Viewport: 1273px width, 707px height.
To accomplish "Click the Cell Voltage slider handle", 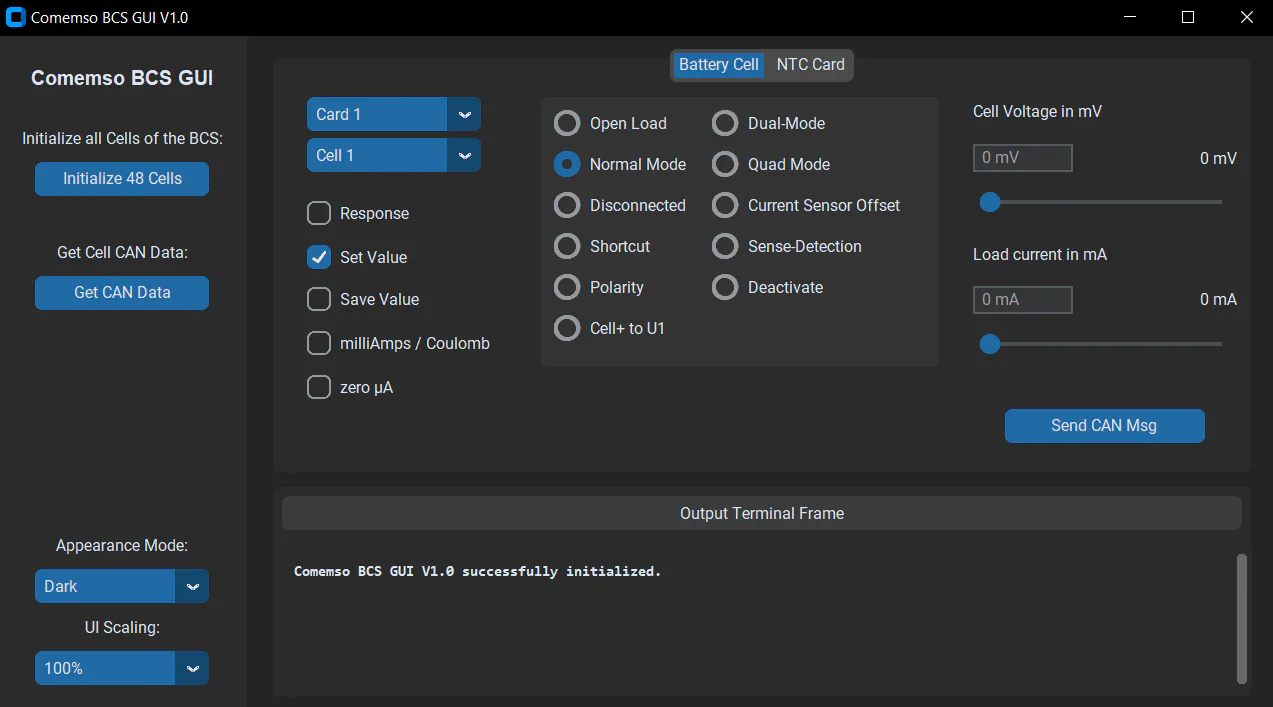I will point(990,202).
